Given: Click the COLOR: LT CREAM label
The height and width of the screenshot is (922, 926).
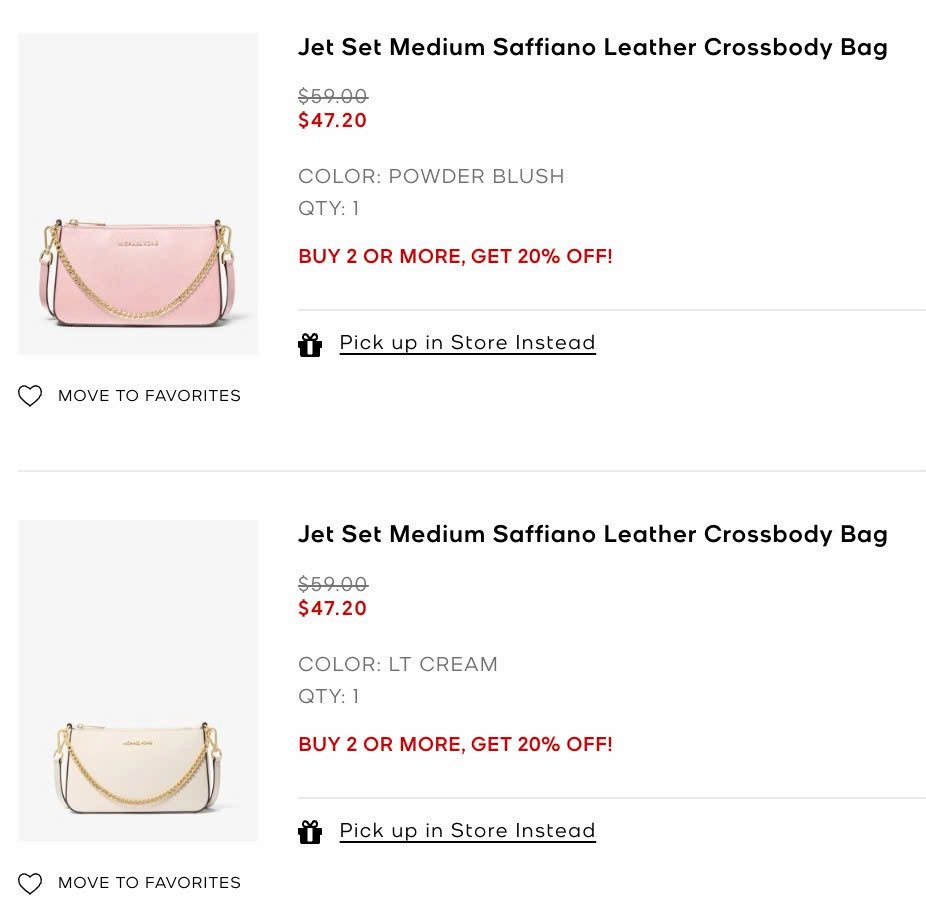Looking at the screenshot, I should [397, 664].
